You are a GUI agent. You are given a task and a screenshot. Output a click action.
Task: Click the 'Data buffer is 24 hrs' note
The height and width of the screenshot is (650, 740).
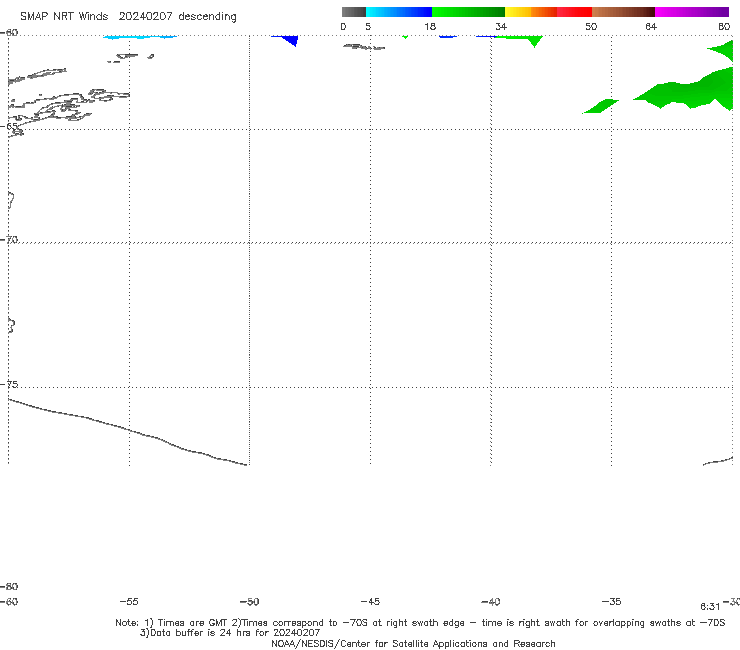230,633
